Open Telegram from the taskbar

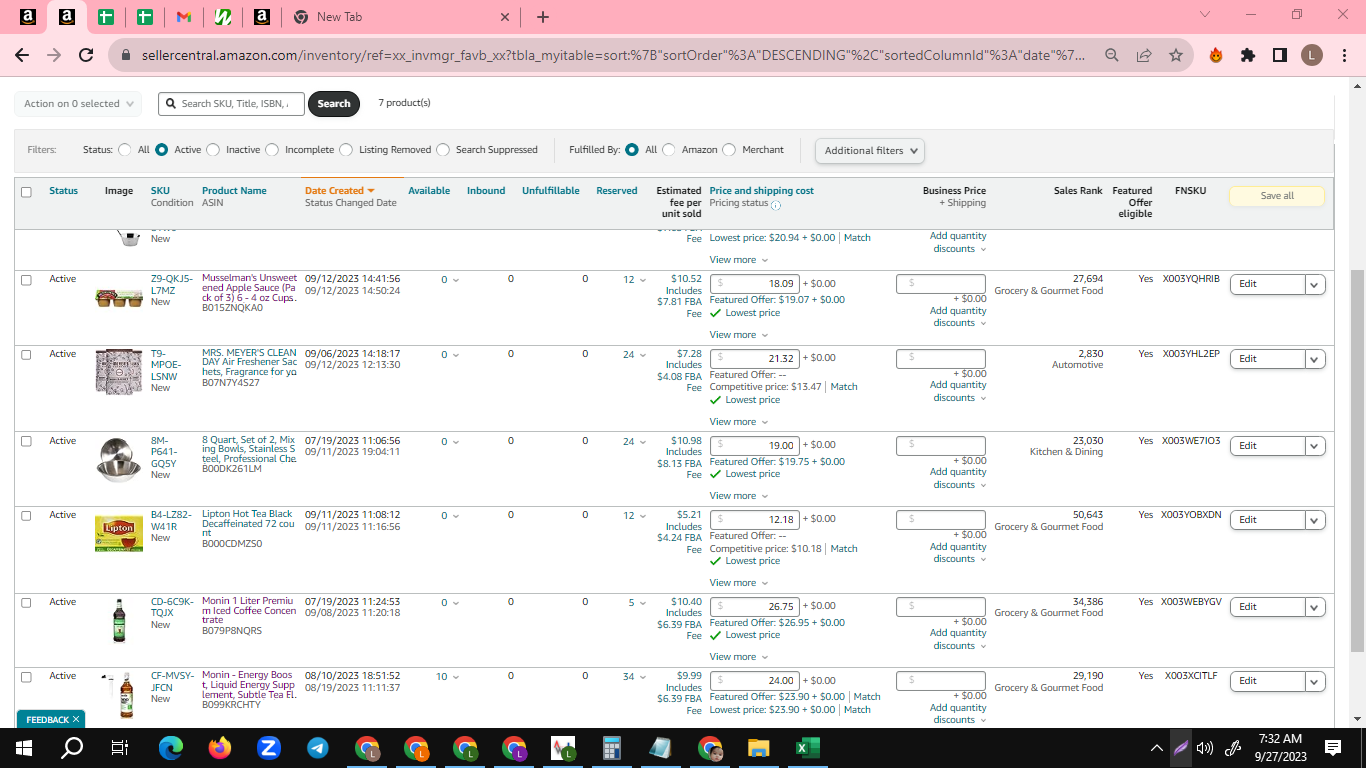318,747
